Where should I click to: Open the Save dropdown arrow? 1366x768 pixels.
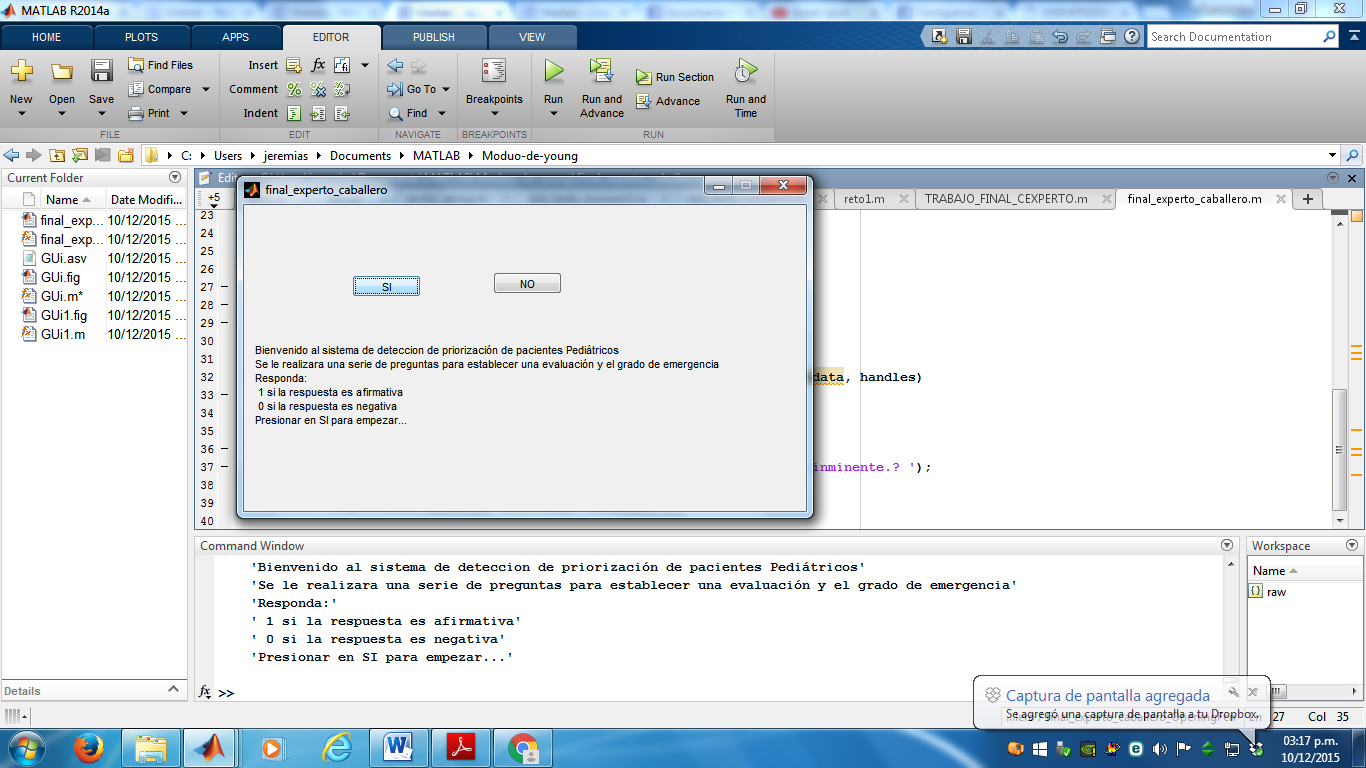point(101,113)
